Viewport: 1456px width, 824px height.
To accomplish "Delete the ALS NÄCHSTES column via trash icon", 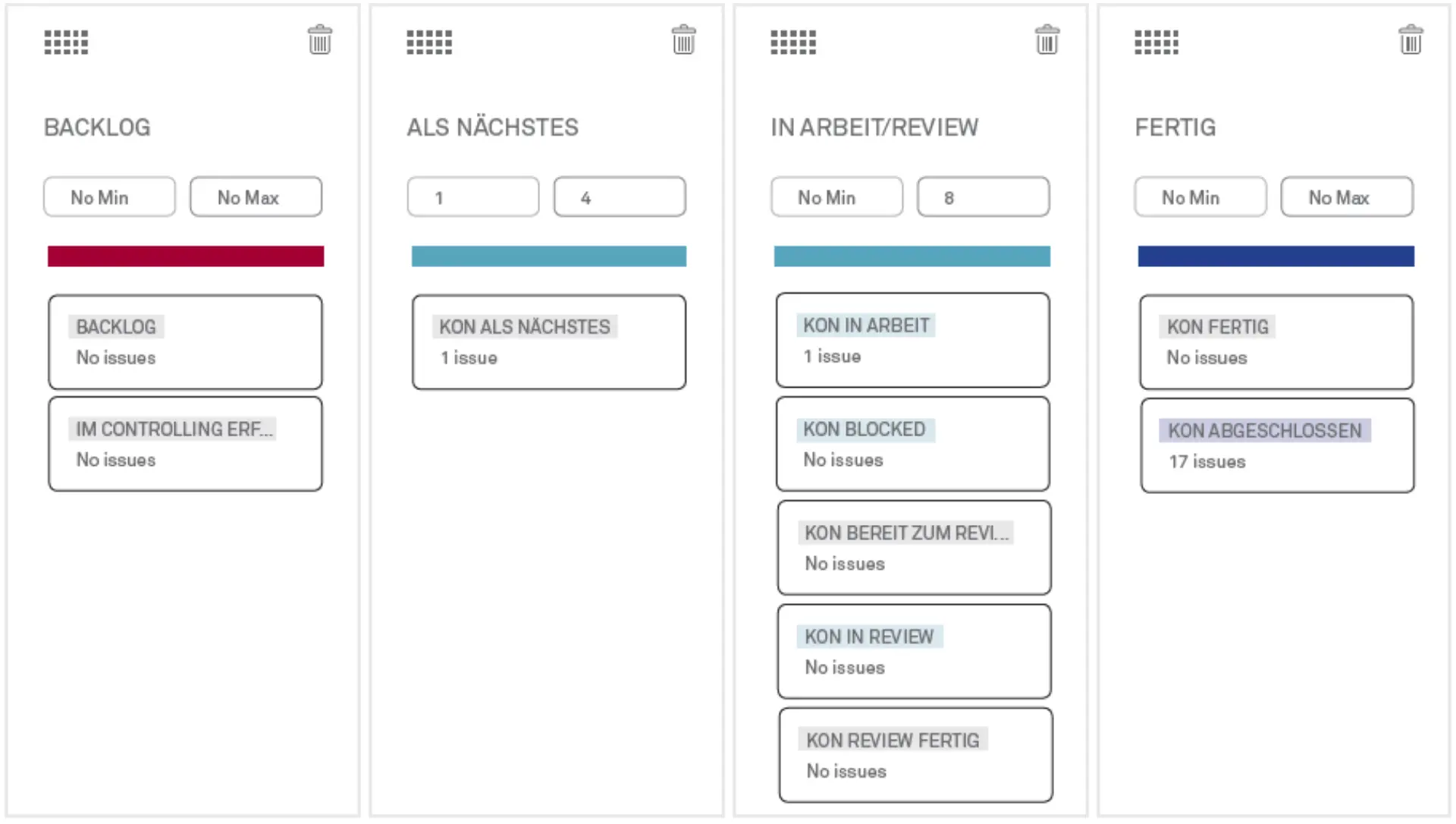I will click(x=682, y=39).
